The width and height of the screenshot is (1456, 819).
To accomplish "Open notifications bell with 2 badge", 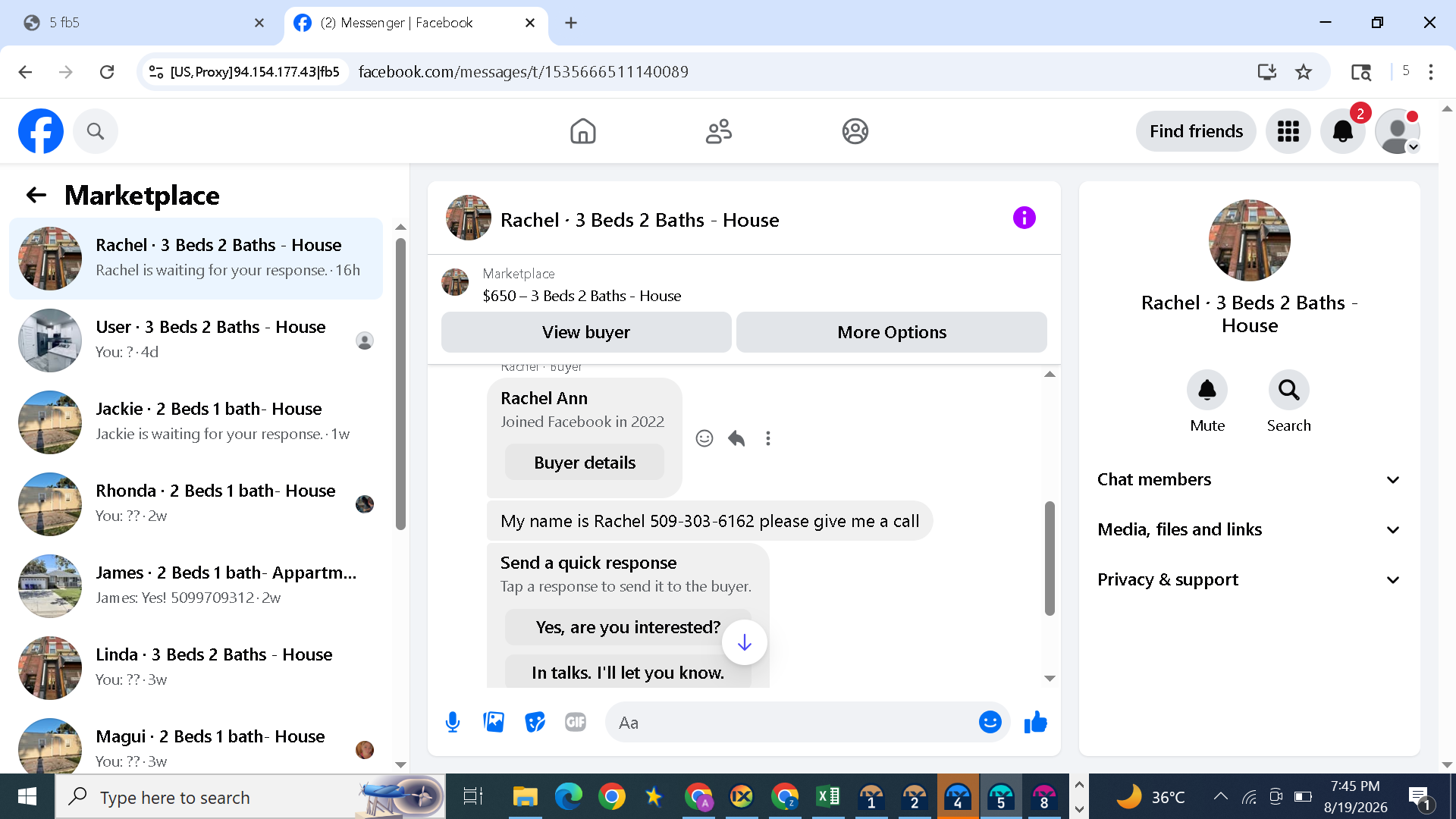I will (1343, 131).
